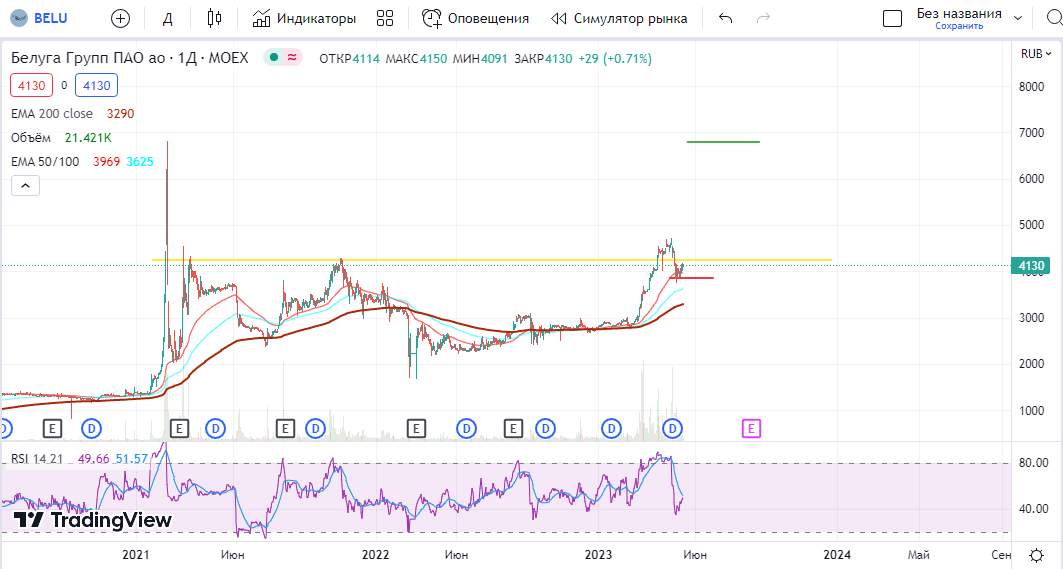Open chart settings gear icon

coord(1037,555)
